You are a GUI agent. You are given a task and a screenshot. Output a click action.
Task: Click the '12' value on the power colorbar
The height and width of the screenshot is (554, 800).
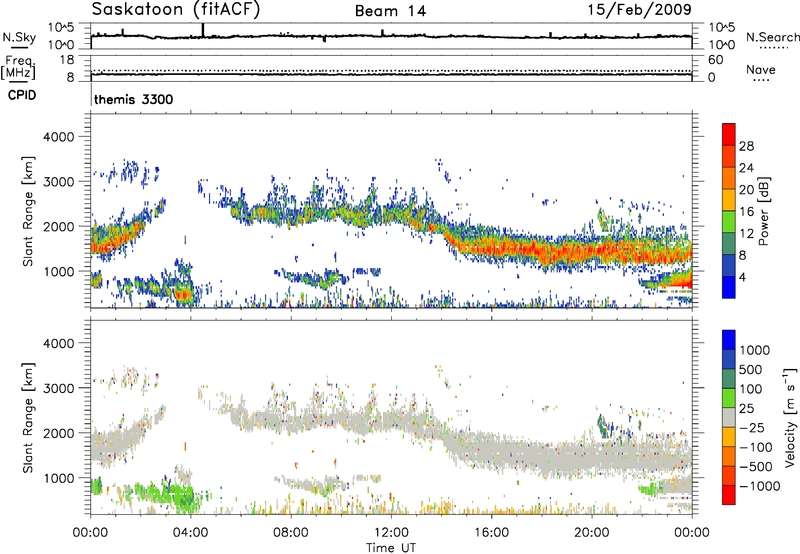pyautogui.click(x=746, y=234)
